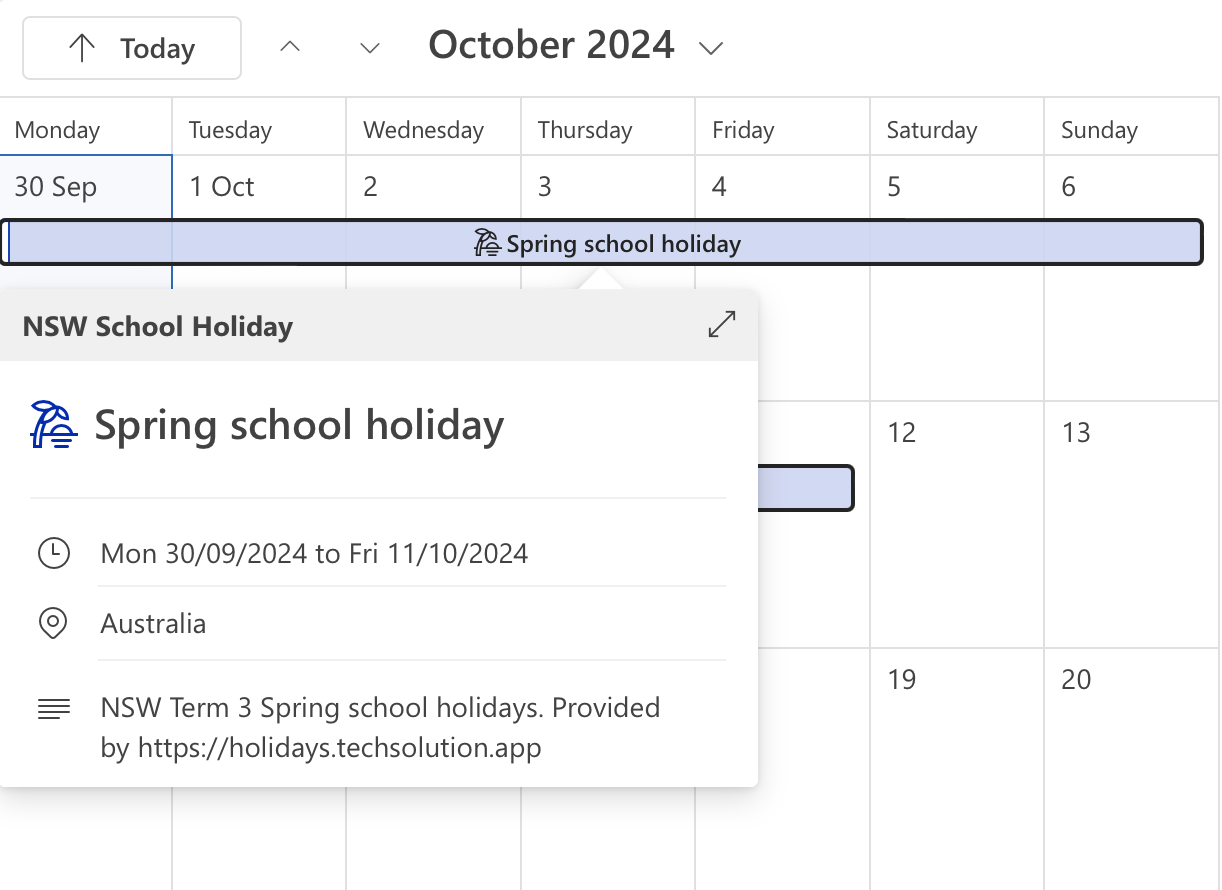Click the upward arrow inside the Today button
The height and width of the screenshot is (890, 1222).
click(83, 46)
